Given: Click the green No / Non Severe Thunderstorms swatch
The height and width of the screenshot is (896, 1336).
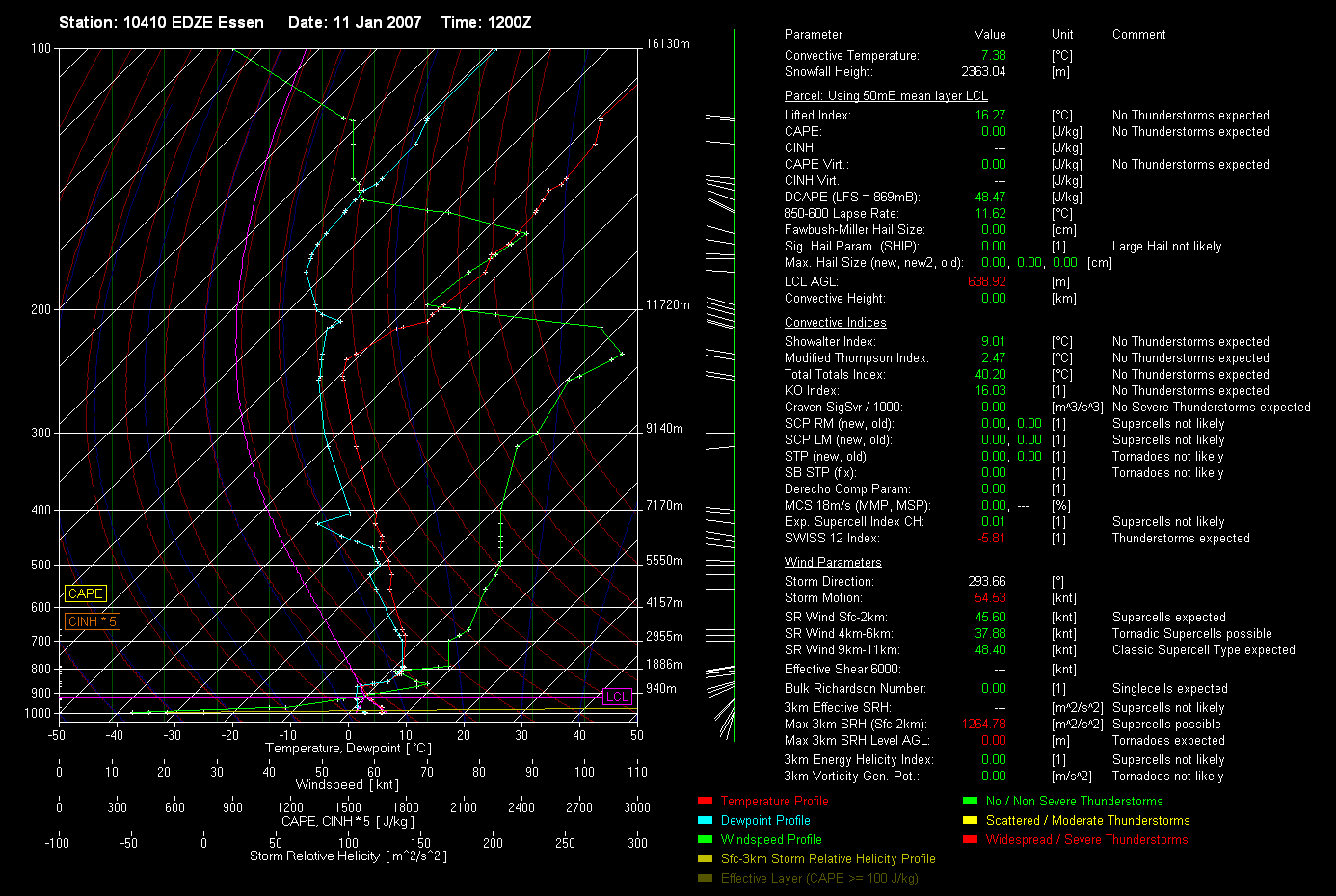Looking at the screenshot, I should point(970,801).
